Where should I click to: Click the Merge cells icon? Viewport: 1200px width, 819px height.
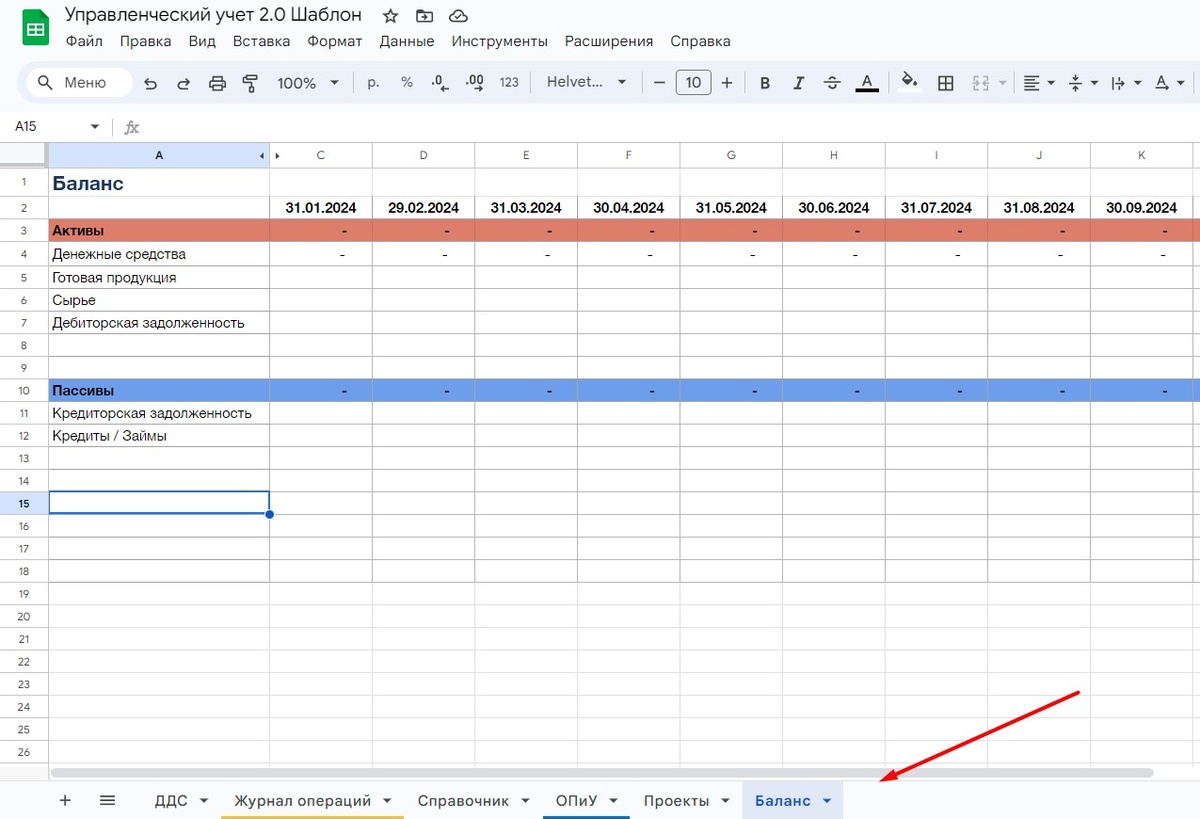tap(980, 83)
